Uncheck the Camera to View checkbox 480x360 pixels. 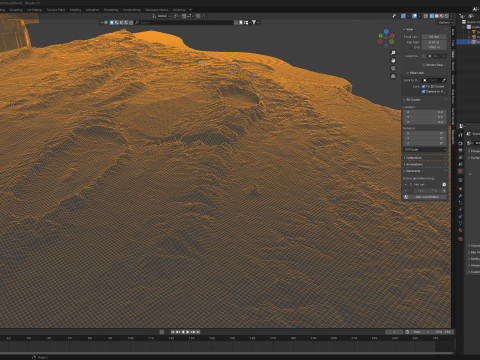(x=423, y=91)
